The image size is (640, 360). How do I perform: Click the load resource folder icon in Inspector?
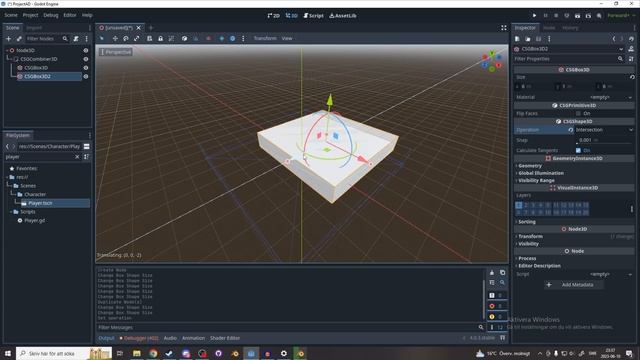click(528, 39)
